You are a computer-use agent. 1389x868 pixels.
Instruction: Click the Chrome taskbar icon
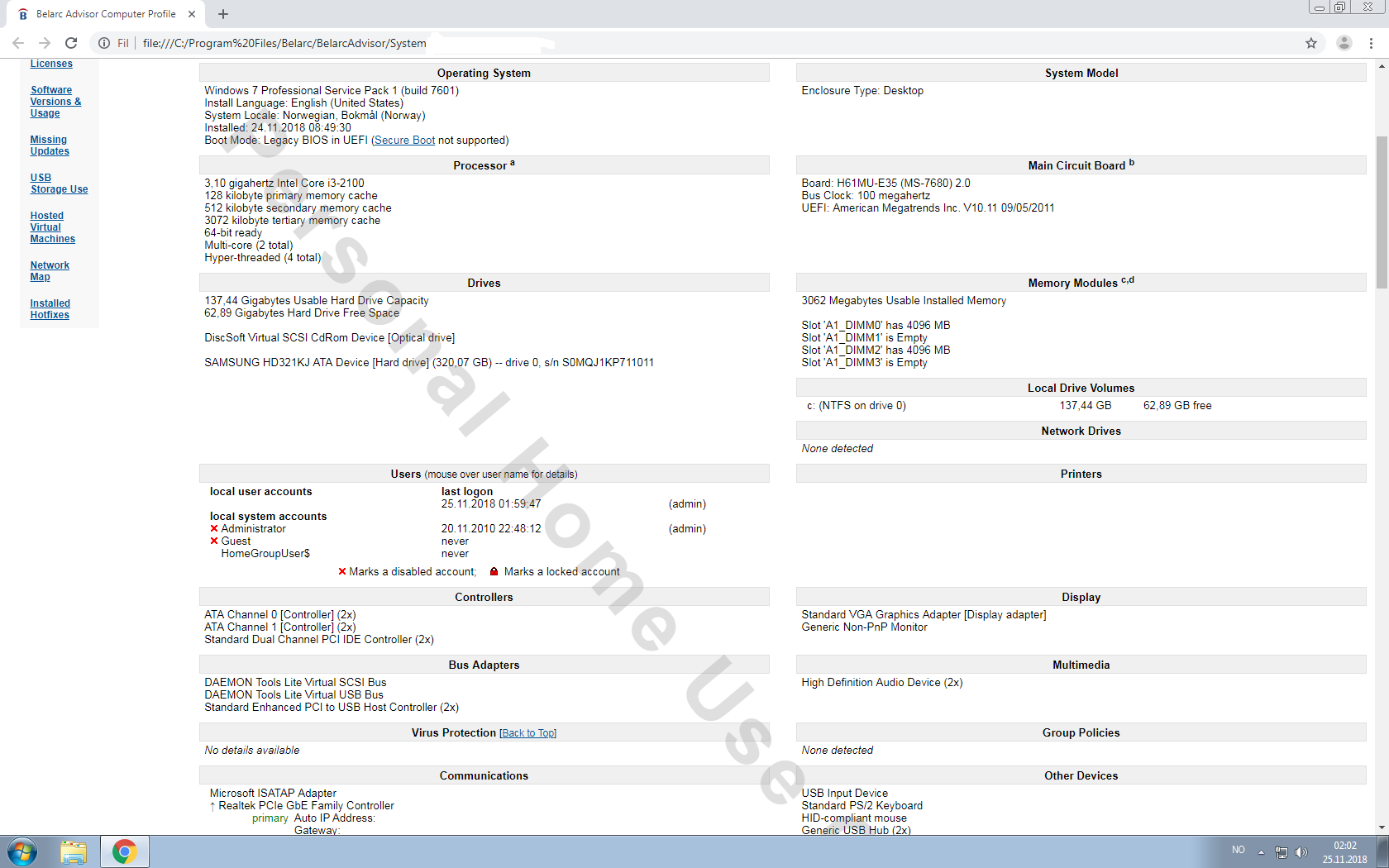click(x=124, y=851)
